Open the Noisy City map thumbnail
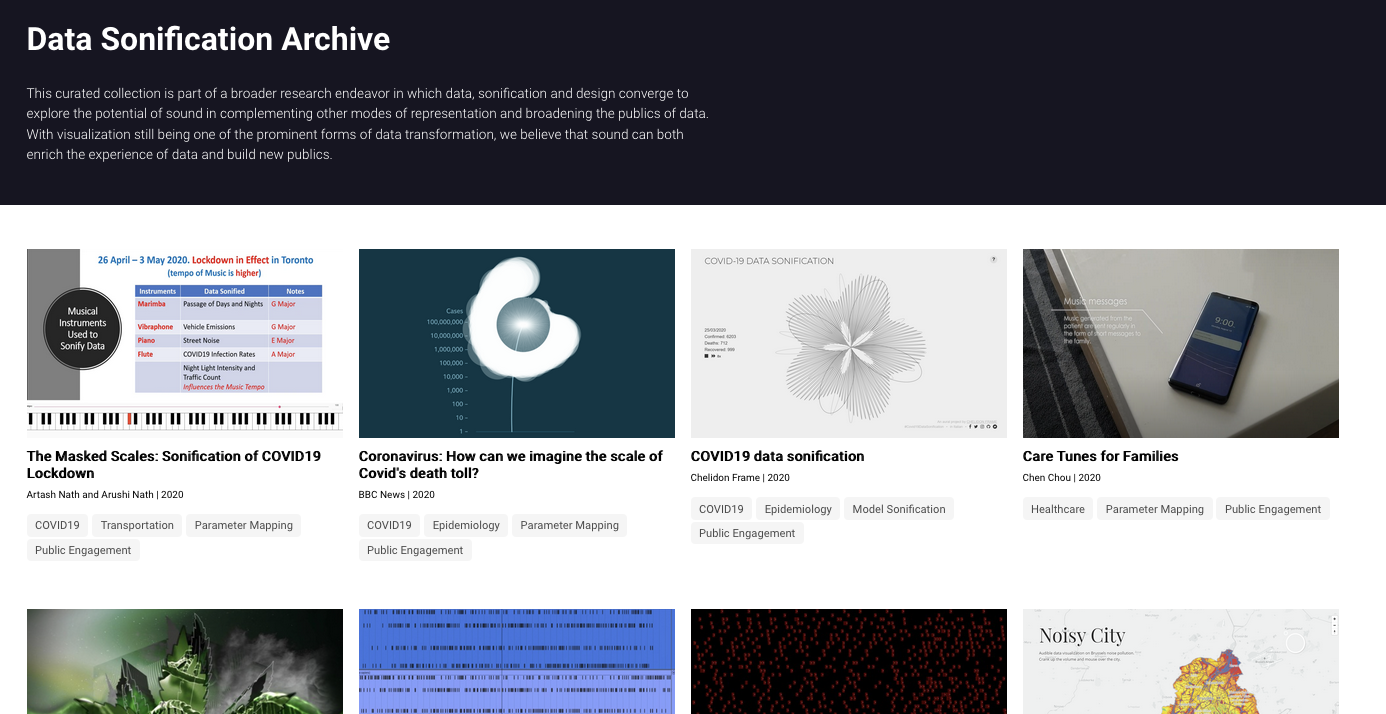The width and height of the screenshot is (1386, 714). pos(1180,661)
